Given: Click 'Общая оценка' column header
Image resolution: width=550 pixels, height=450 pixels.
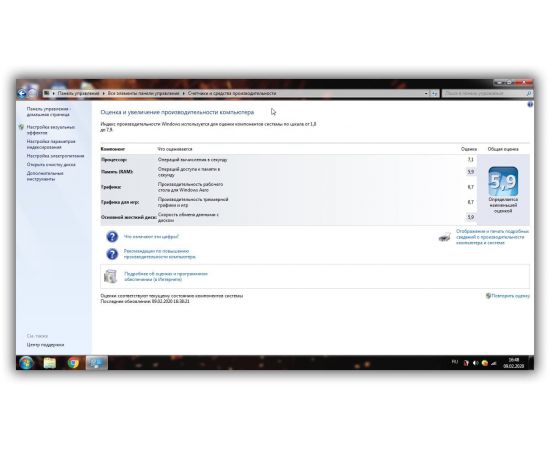Looking at the screenshot, I should point(503,149).
